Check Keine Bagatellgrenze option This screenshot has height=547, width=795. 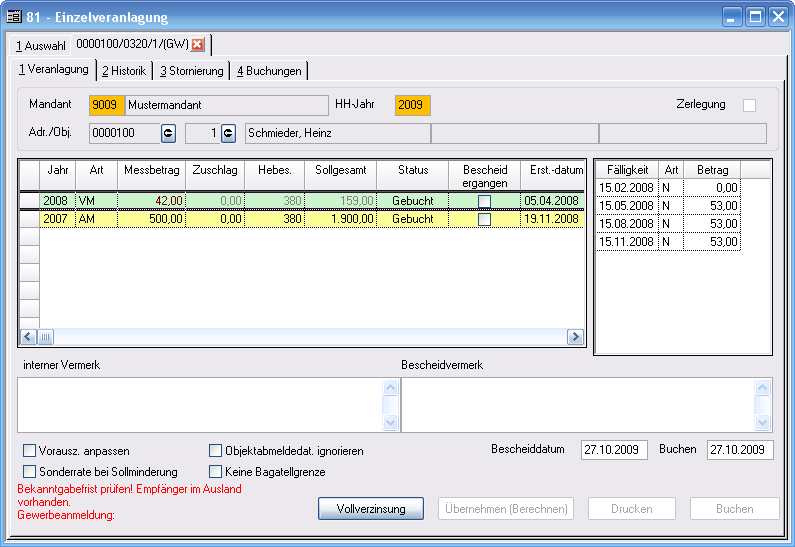(x=216, y=471)
